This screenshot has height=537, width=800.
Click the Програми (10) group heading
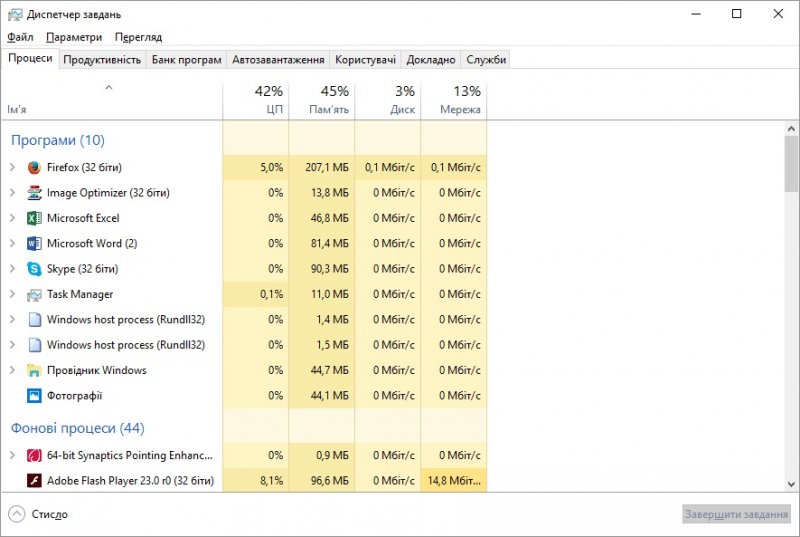pos(58,140)
